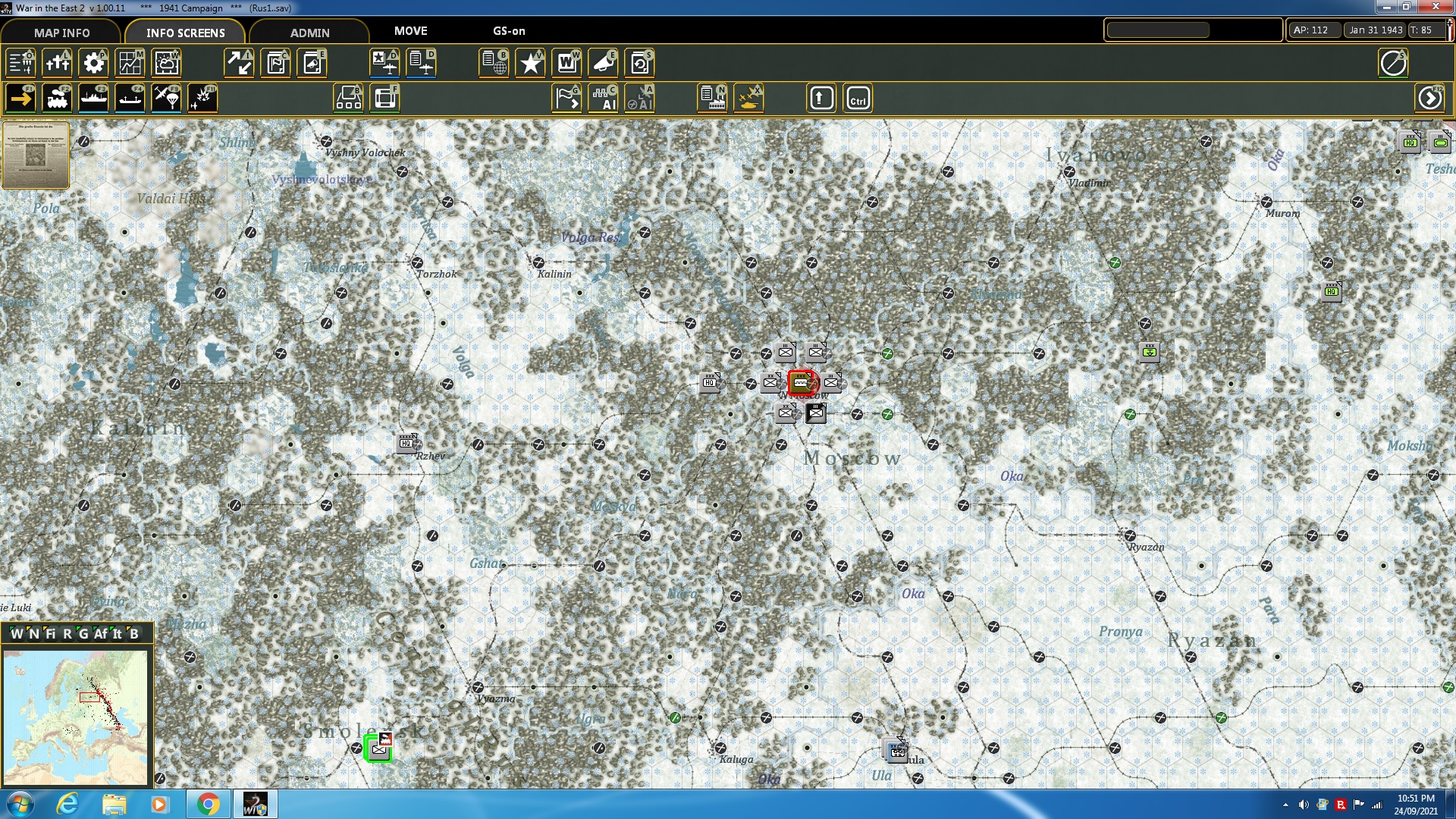End the turn with F12 arrow button
The image size is (1456, 819).
pyautogui.click(x=1430, y=99)
